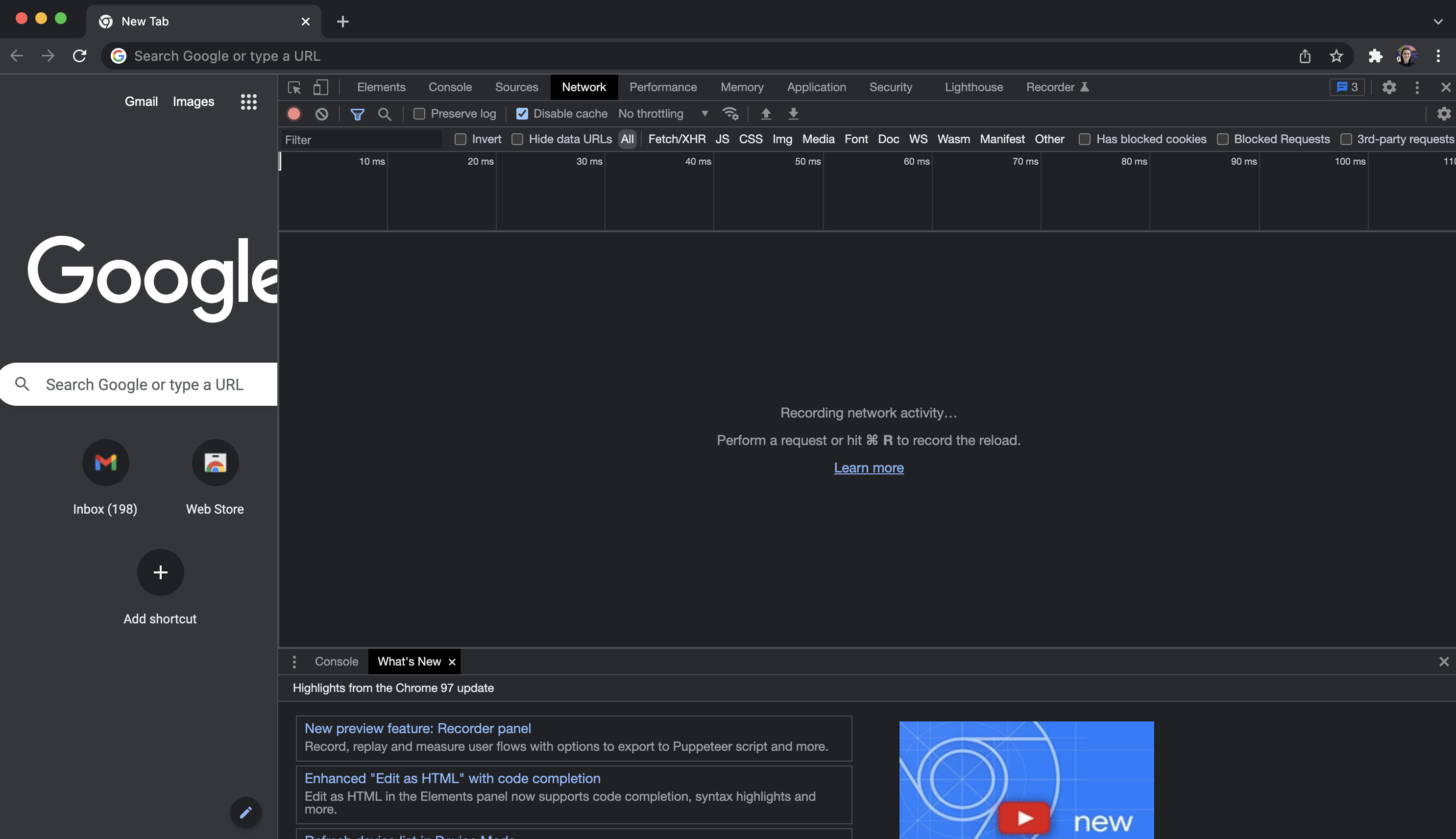Open drawer three-dot more tools menu
The width and height of the screenshot is (1456, 839).
294,662
